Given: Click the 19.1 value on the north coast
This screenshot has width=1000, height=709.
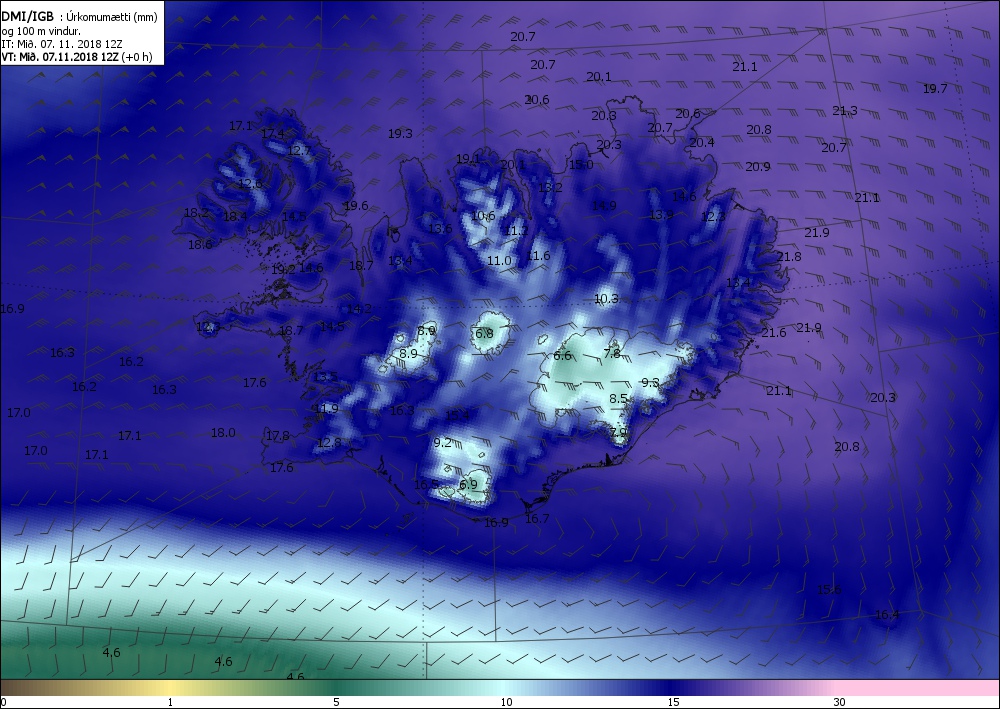Looking at the screenshot, I should click(x=468, y=159).
